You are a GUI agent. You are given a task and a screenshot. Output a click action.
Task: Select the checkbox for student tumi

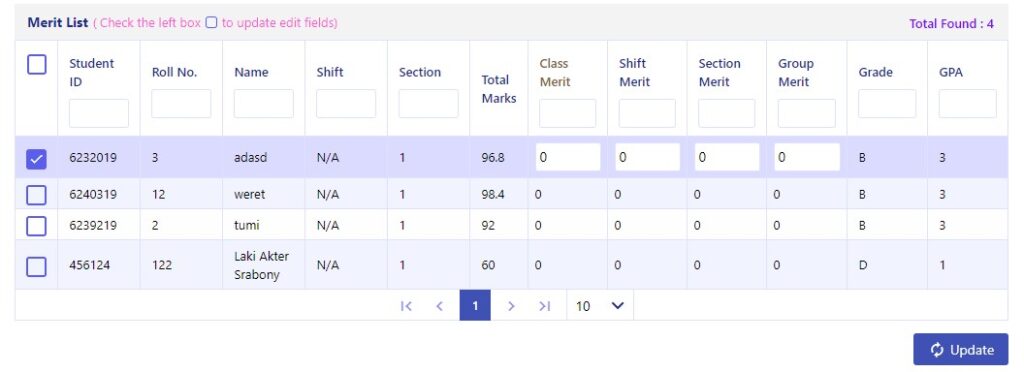(37, 226)
